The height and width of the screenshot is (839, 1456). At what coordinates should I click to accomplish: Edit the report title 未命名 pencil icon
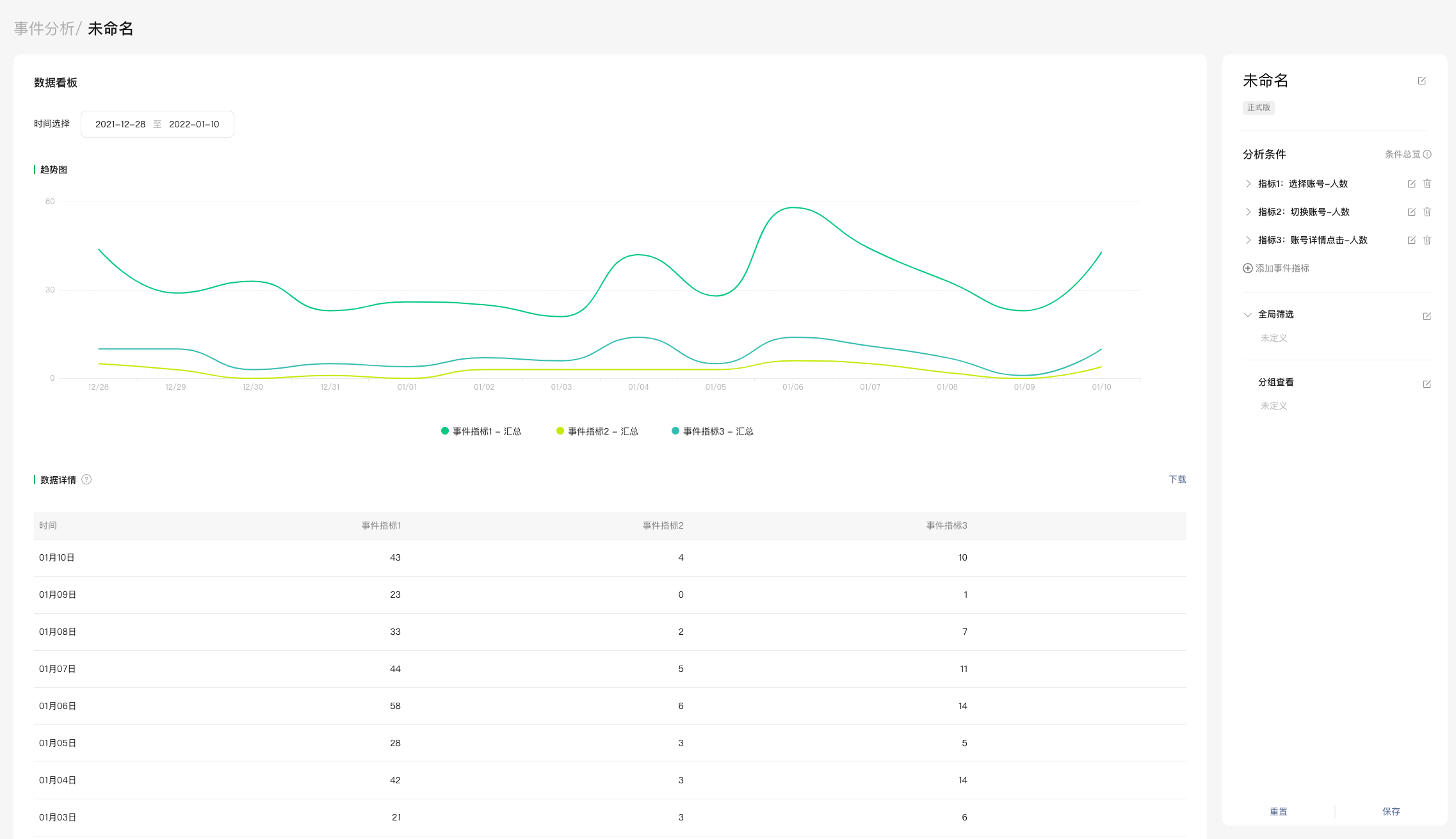(x=1421, y=81)
